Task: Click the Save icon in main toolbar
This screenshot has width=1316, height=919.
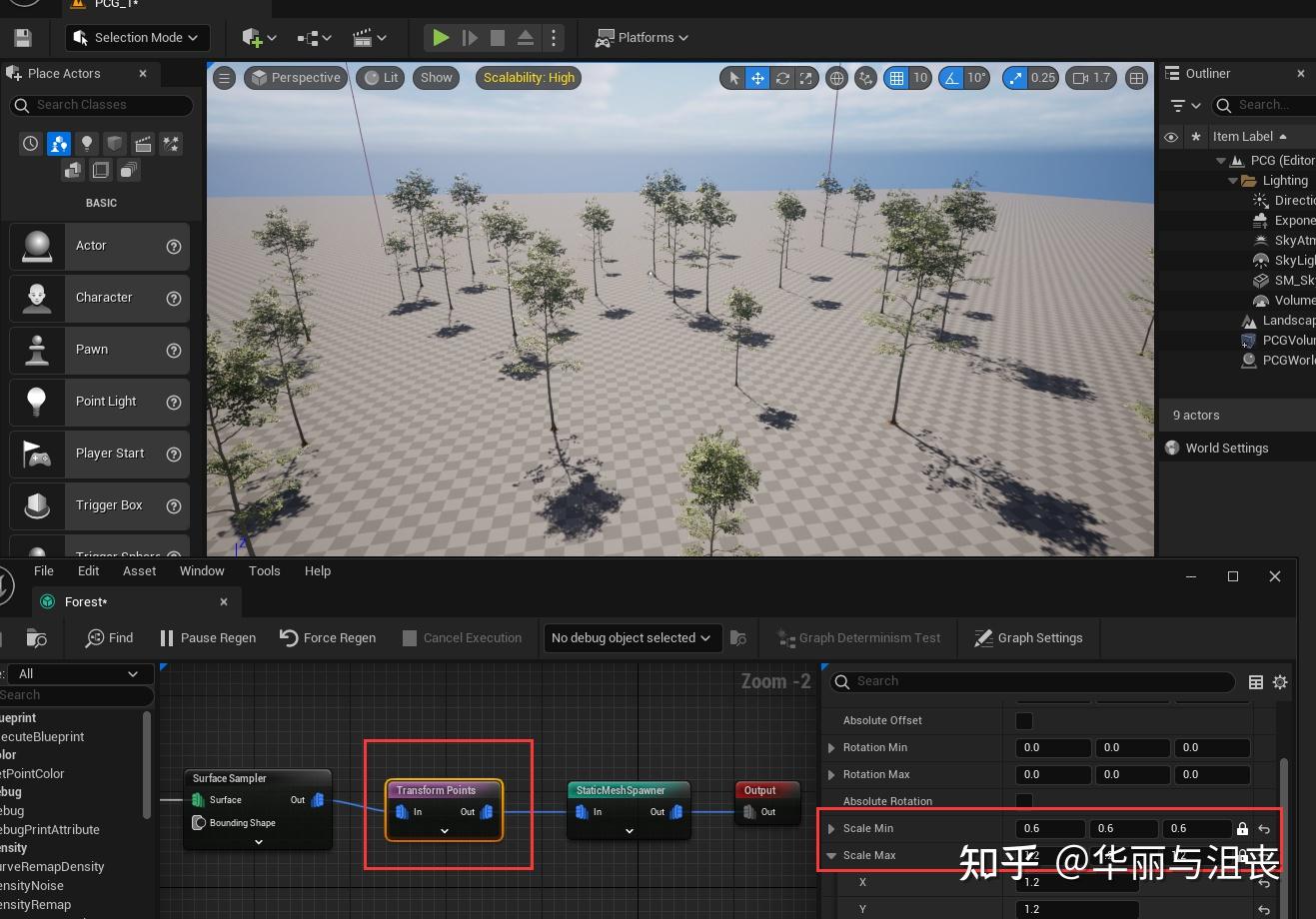Action: [22, 38]
